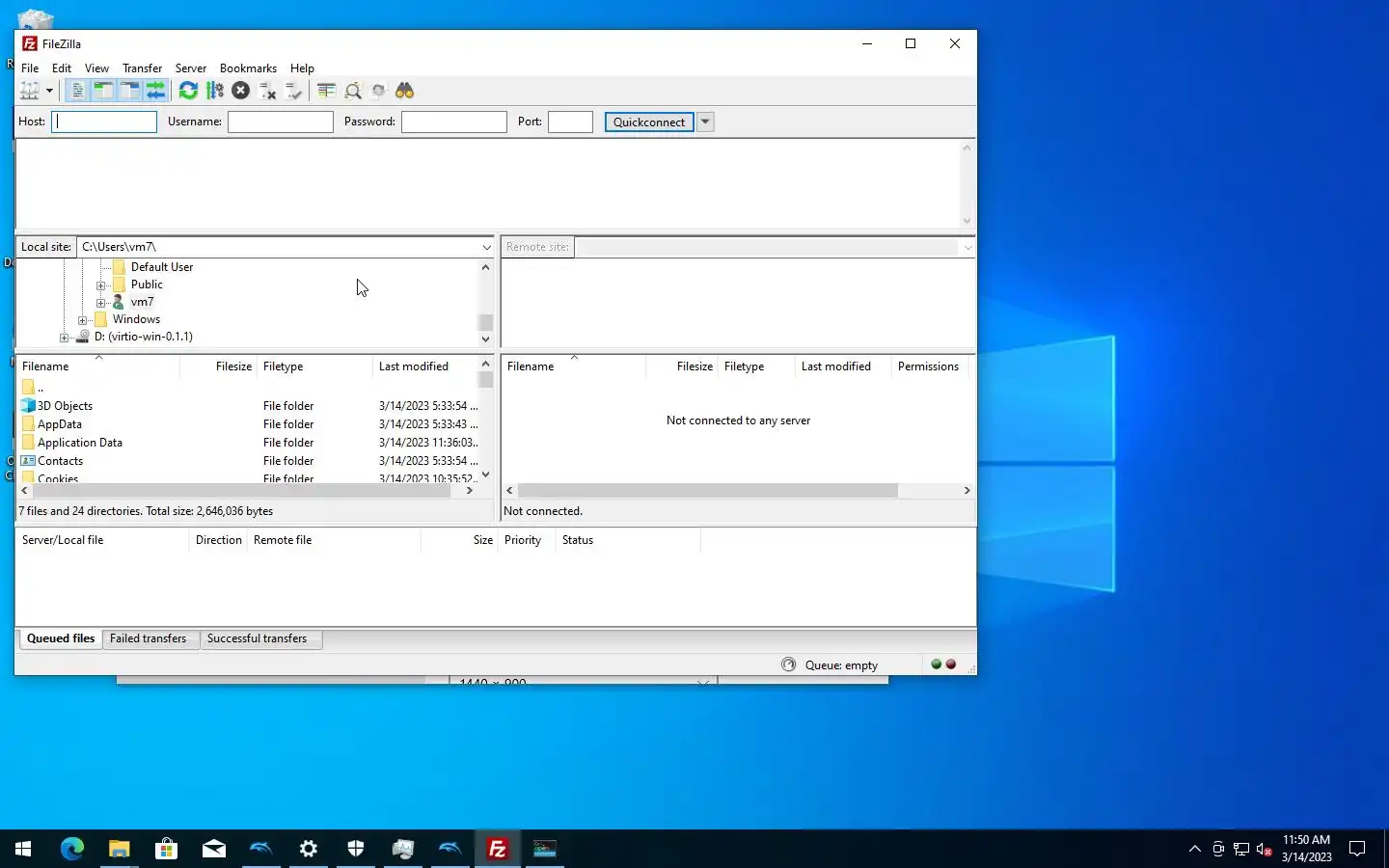Expand the vm7 folder tree node
The width and height of the screenshot is (1389, 868).
point(101,303)
